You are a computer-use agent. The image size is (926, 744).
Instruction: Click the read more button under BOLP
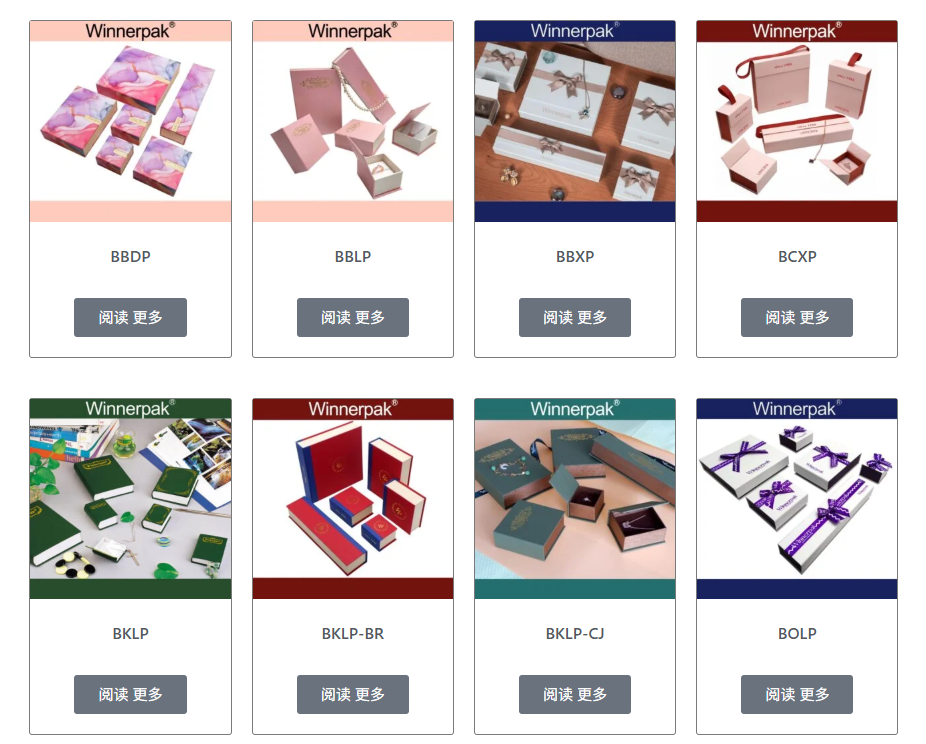(x=797, y=694)
